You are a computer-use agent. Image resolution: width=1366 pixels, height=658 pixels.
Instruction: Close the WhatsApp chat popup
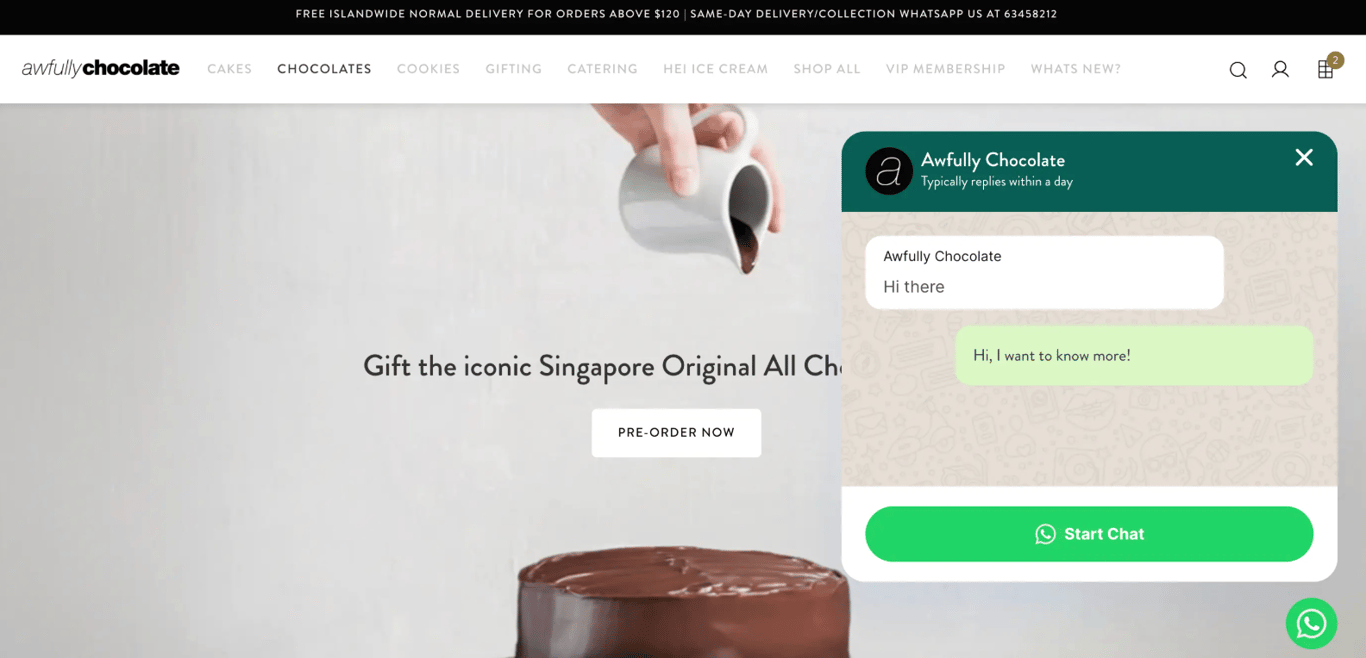pos(1304,157)
